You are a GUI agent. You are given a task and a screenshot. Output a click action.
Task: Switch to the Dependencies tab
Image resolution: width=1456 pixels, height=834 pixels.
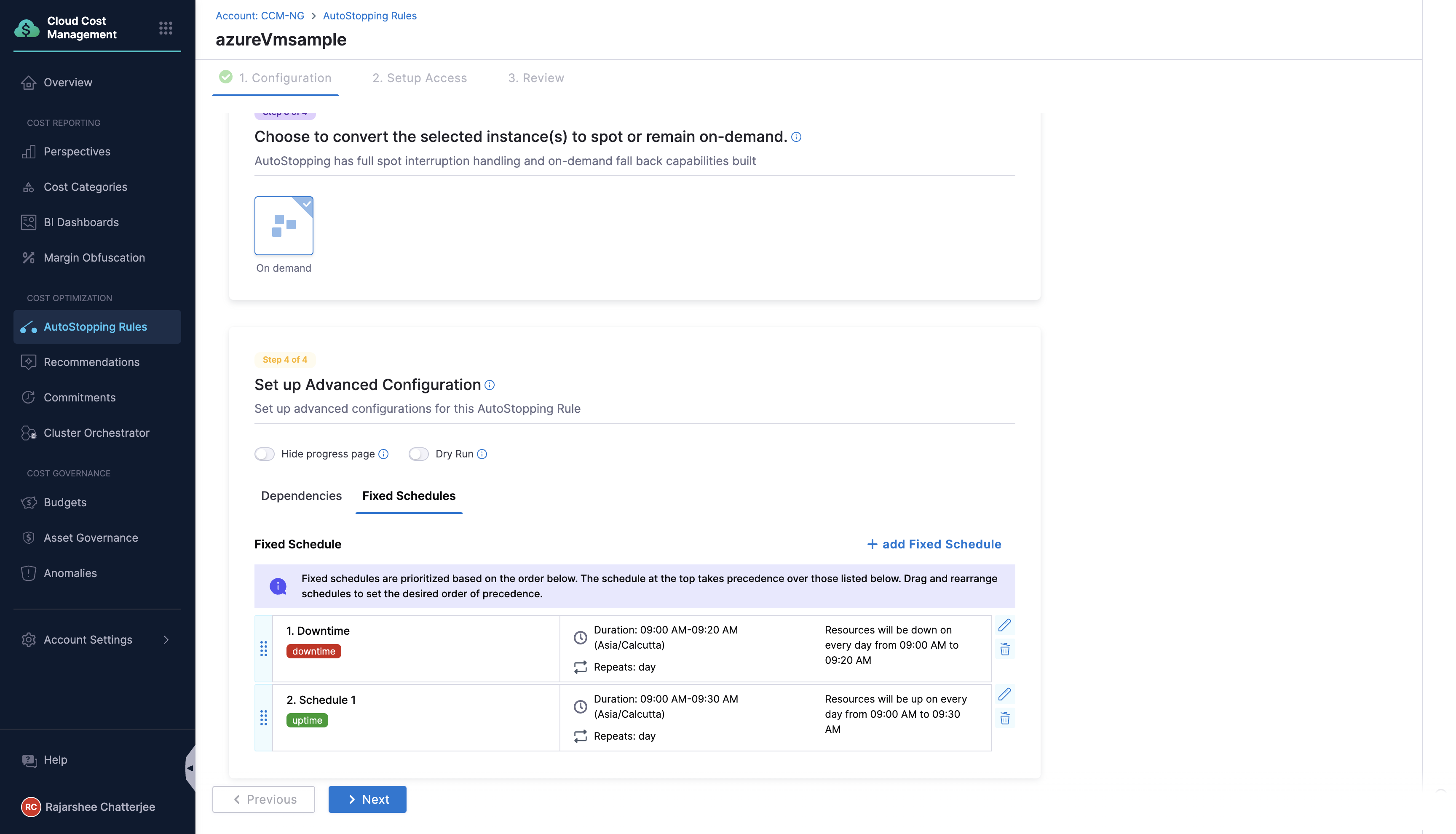pyautogui.click(x=301, y=495)
